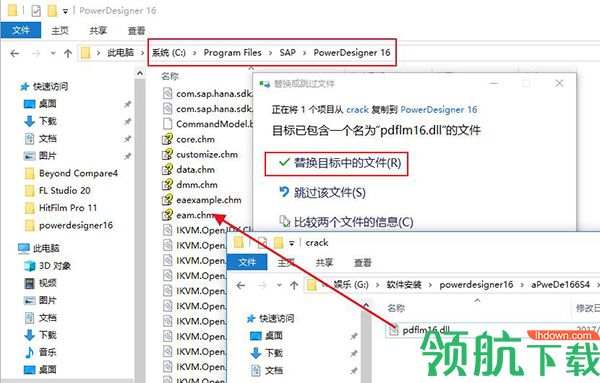Open powerdesigner16 folder in sidebar
Screen dimensions: 600x383
[76, 225]
